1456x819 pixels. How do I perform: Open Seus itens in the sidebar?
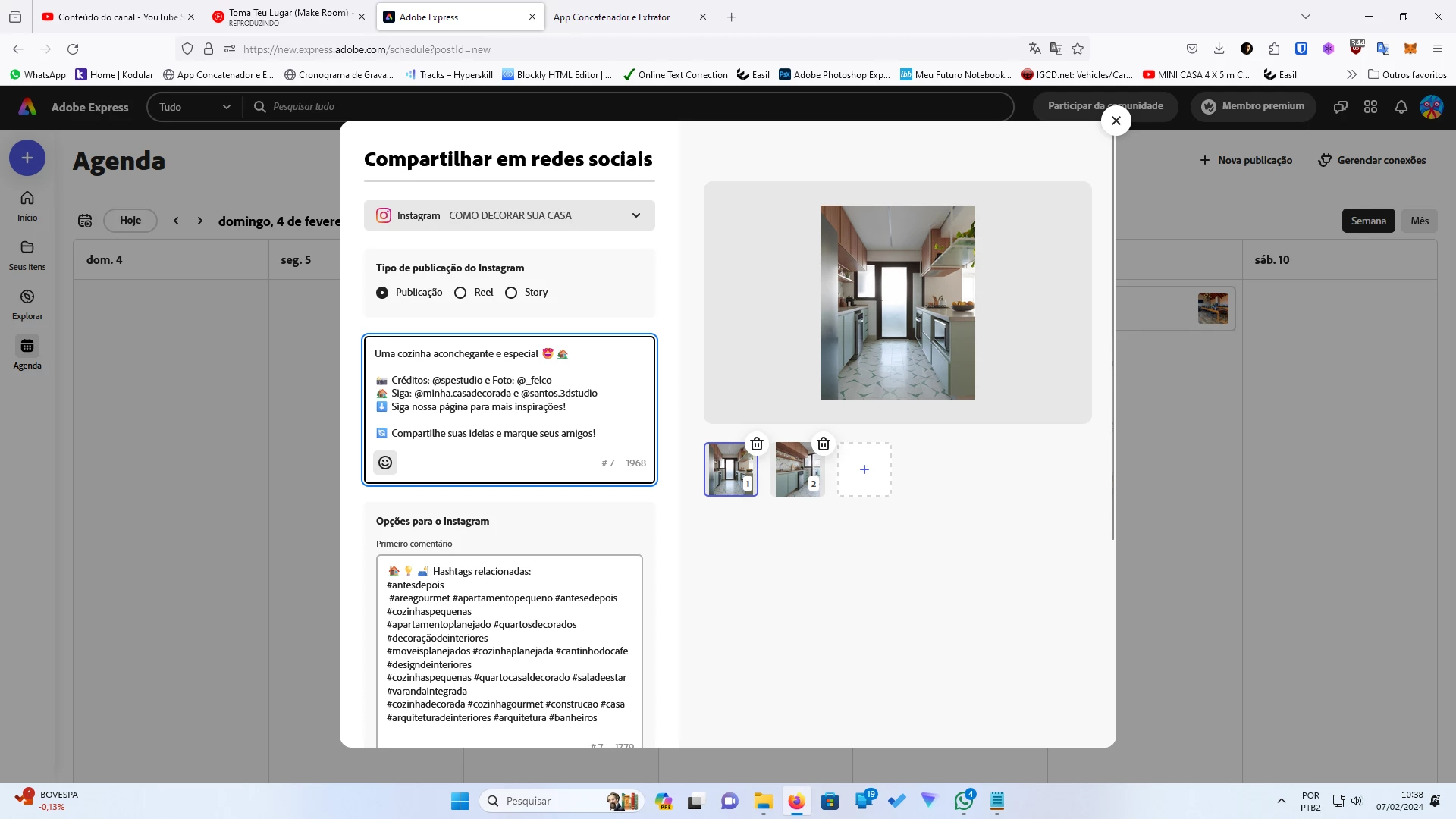27,256
